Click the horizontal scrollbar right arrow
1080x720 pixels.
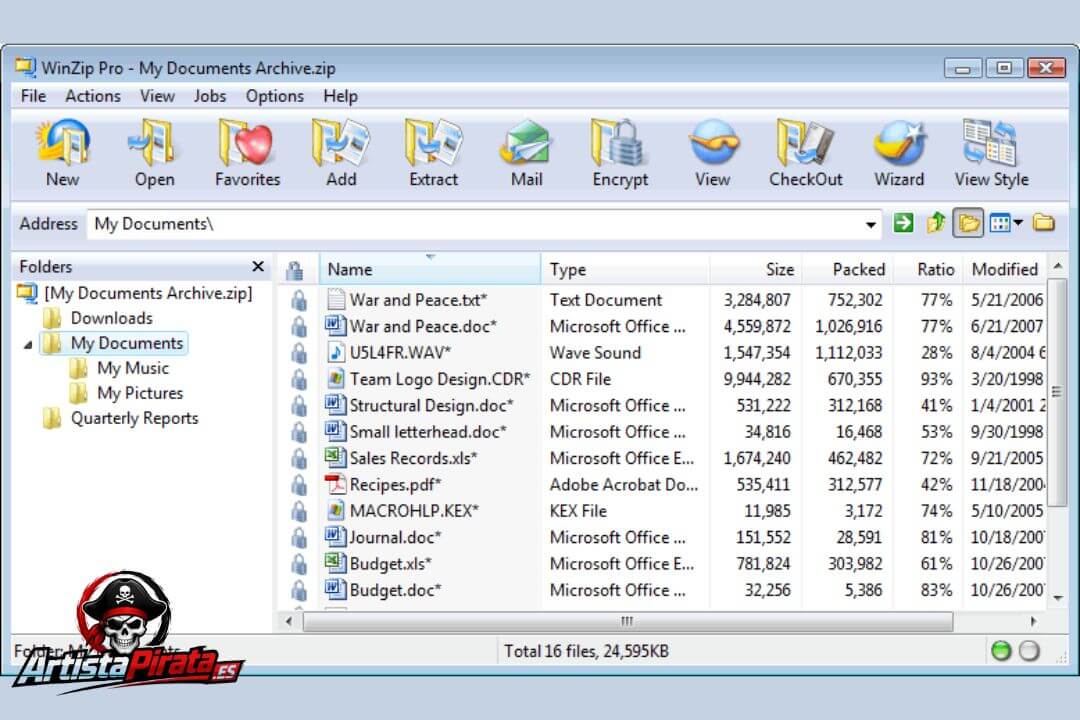click(1033, 621)
